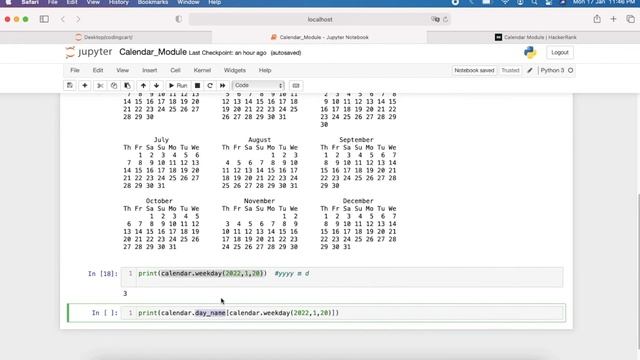Click the Python 3 kernel indicator
The width and height of the screenshot is (640, 360).
[556, 70]
